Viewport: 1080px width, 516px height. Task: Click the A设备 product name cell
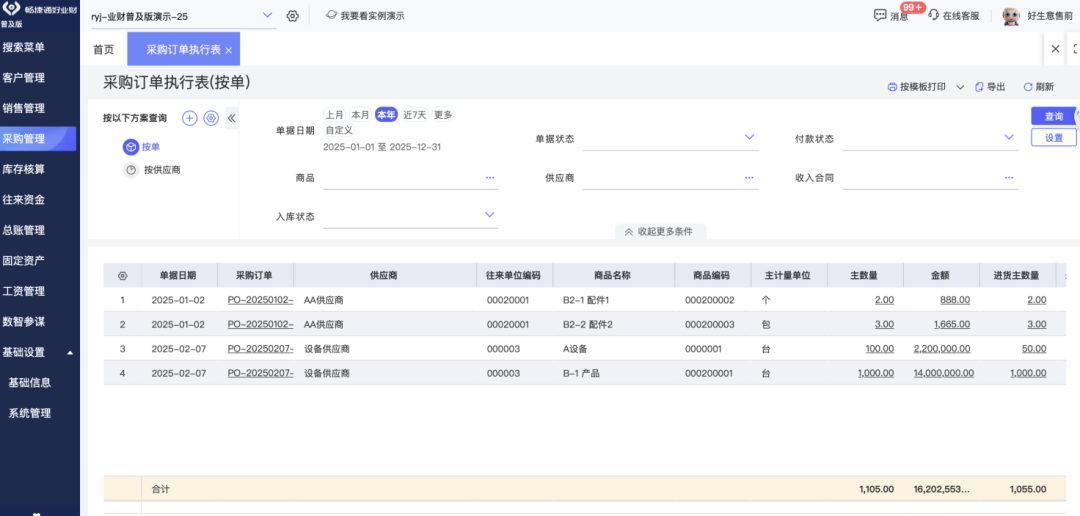pos(575,349)
